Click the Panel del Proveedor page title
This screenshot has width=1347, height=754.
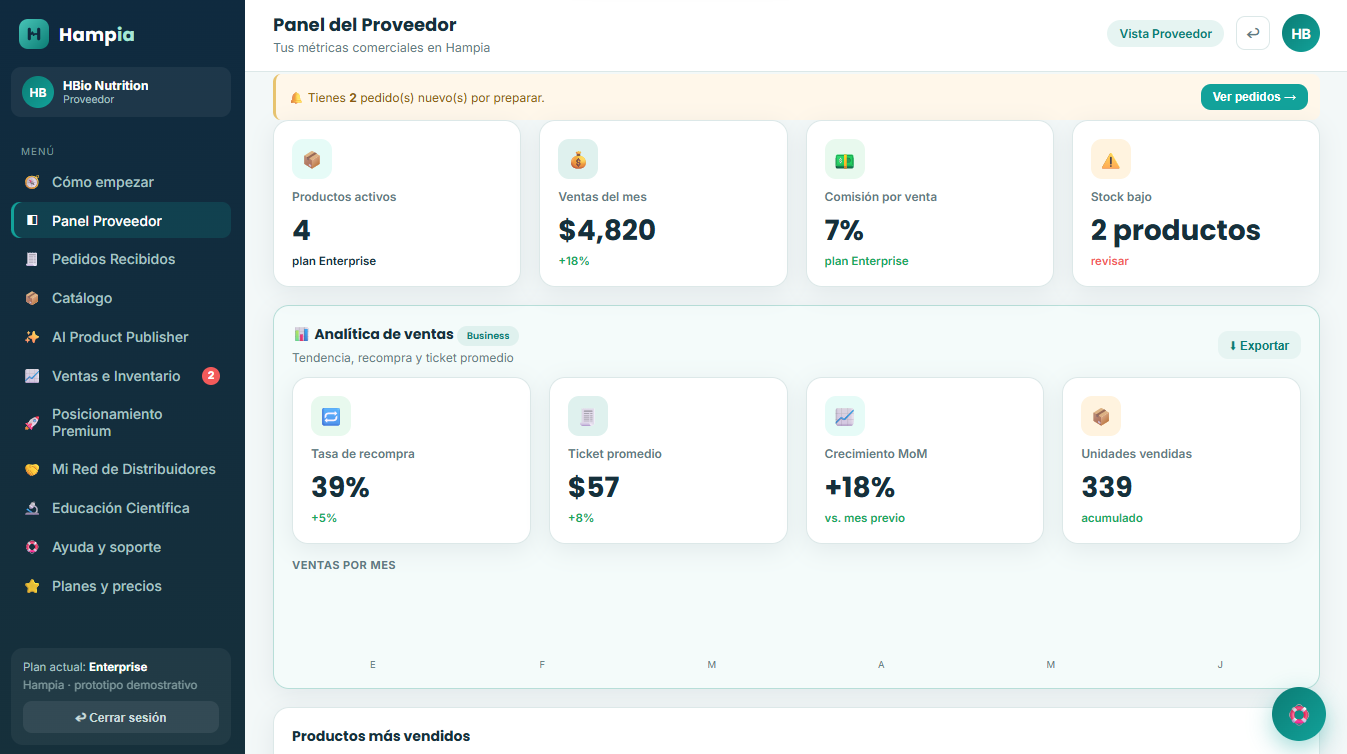365,25
